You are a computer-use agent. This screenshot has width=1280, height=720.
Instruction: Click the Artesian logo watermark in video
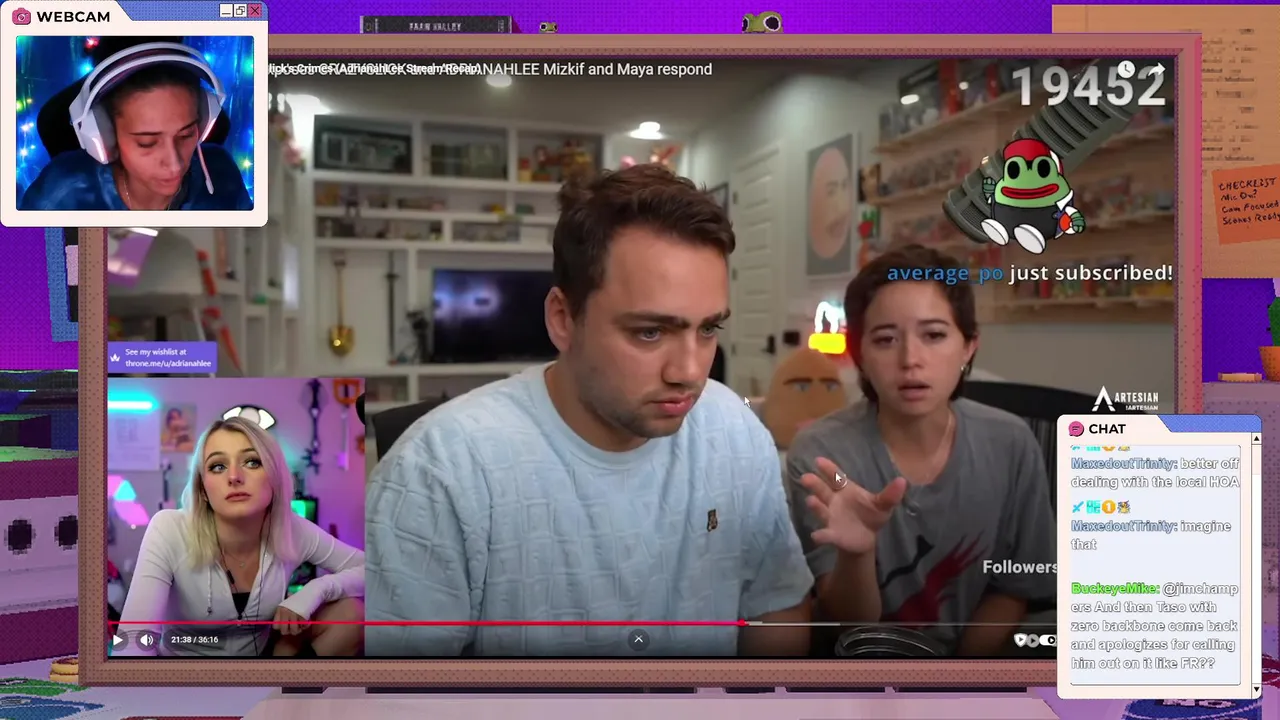[1126, 399]
